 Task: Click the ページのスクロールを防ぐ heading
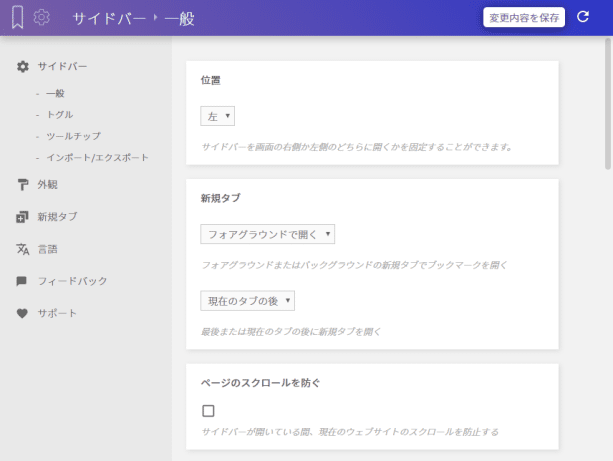click(x=260, y=383)
